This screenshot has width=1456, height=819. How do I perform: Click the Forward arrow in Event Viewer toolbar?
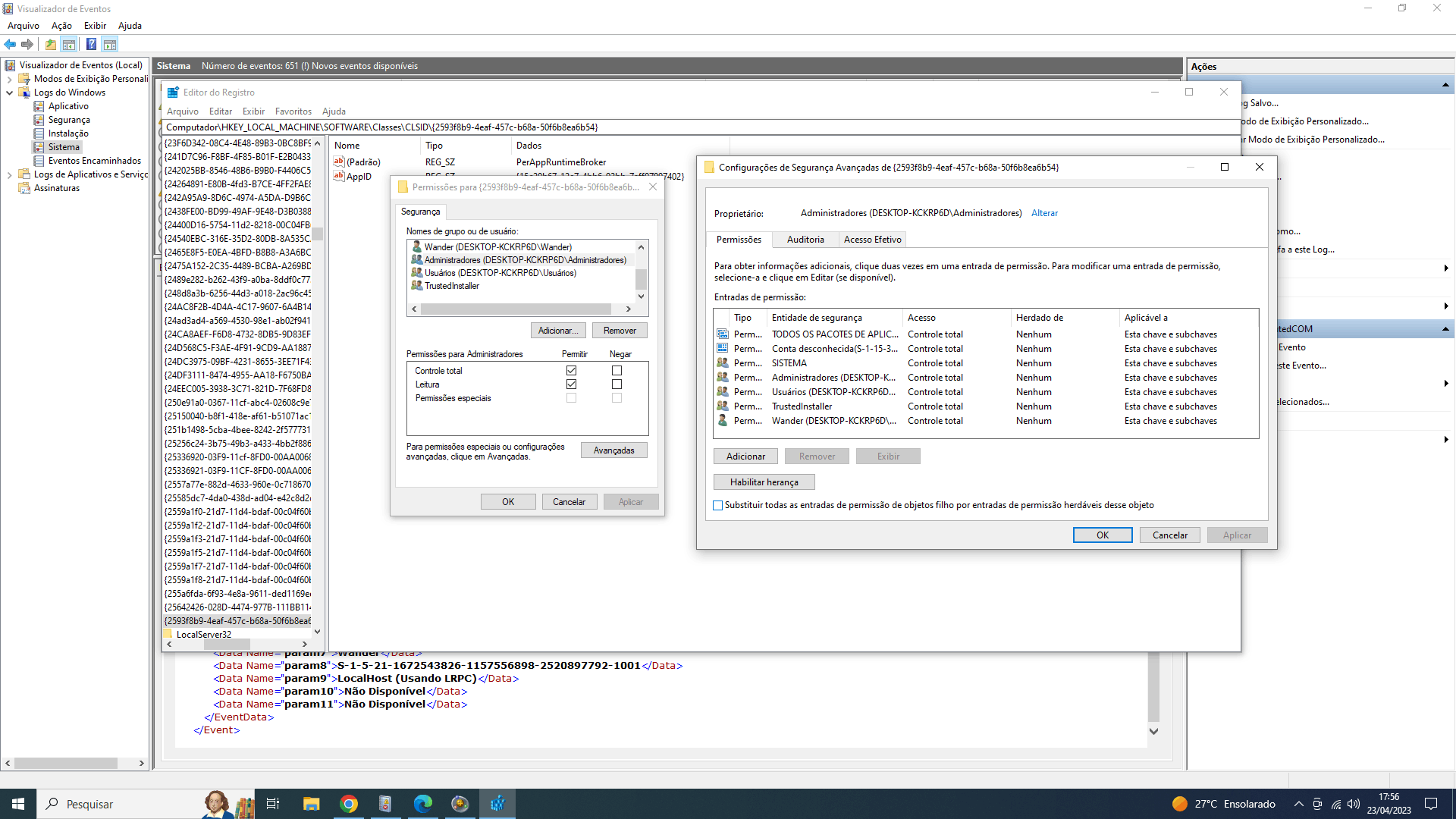coord(27,44)
